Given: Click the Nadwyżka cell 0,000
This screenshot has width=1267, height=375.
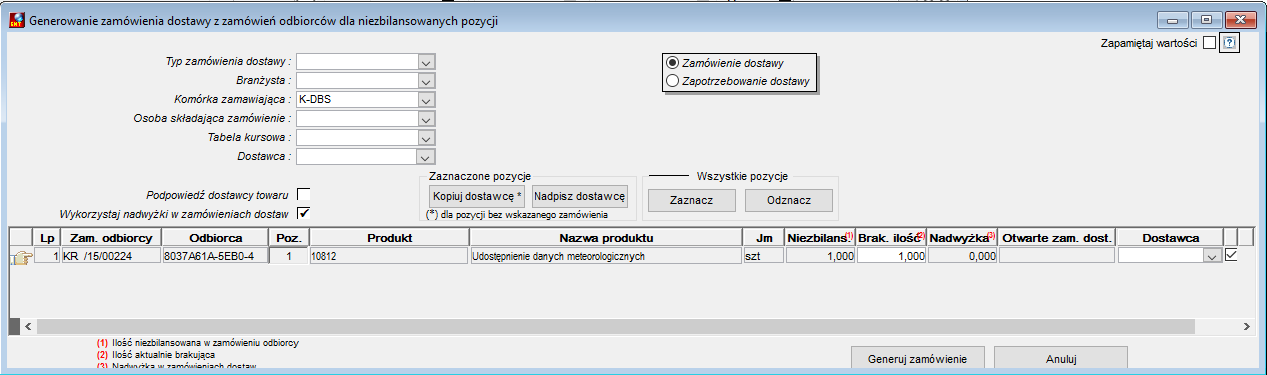Looking at the screenshot, I should (962, 257).
